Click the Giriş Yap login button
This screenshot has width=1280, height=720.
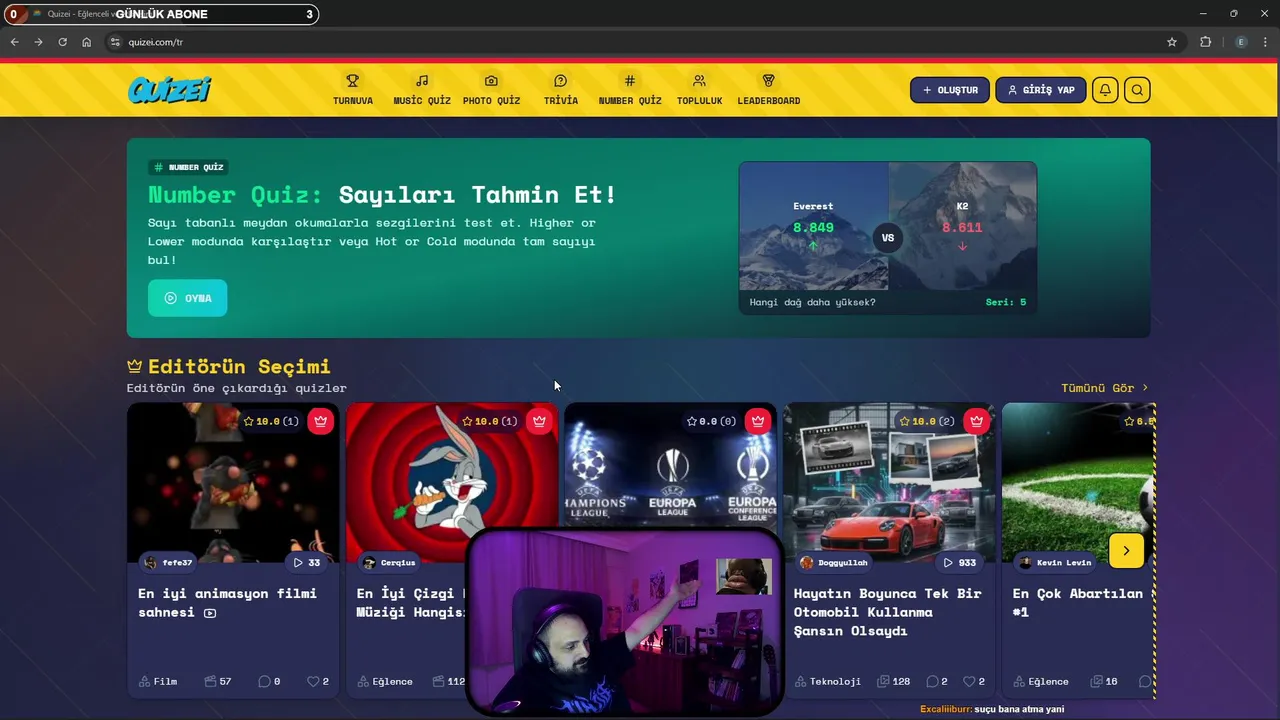click(x=1040, y=90)
